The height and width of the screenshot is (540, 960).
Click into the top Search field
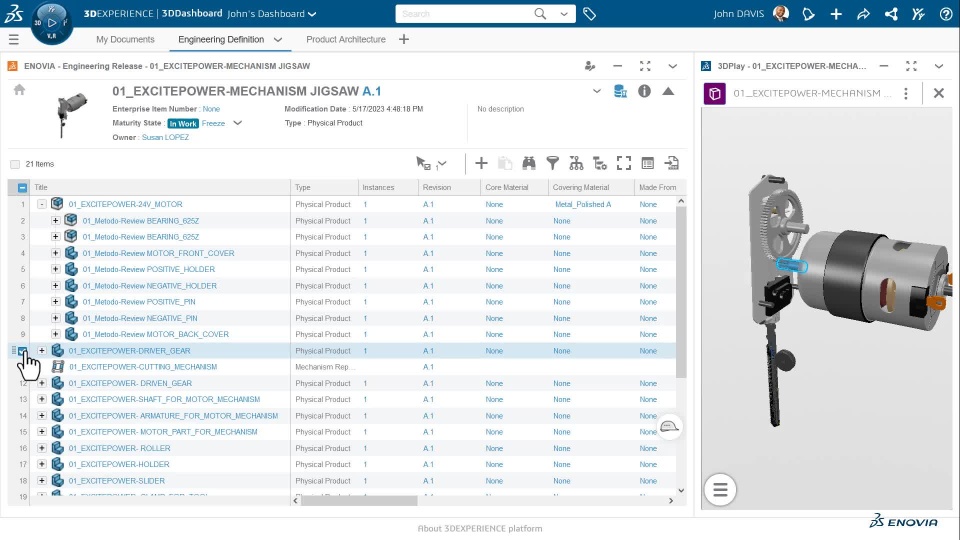(464, 13)
